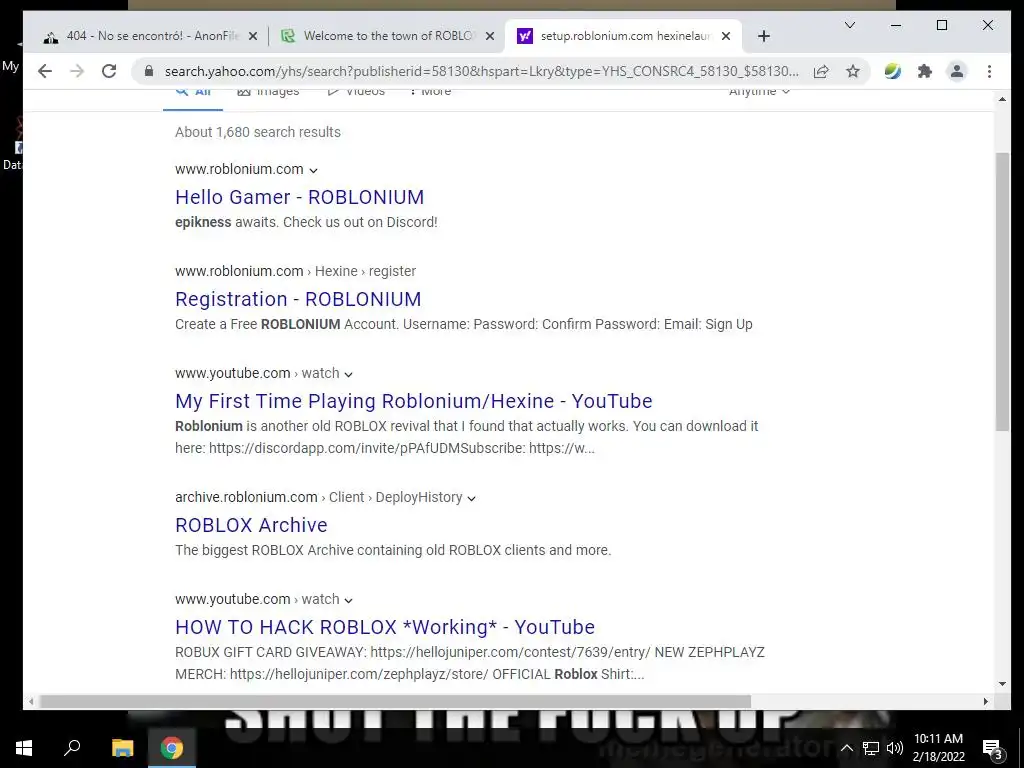The image size is (1024, 768).
Task: Switch to Welcome to the town of ROBLOX tab
Action: coord(387,36)
